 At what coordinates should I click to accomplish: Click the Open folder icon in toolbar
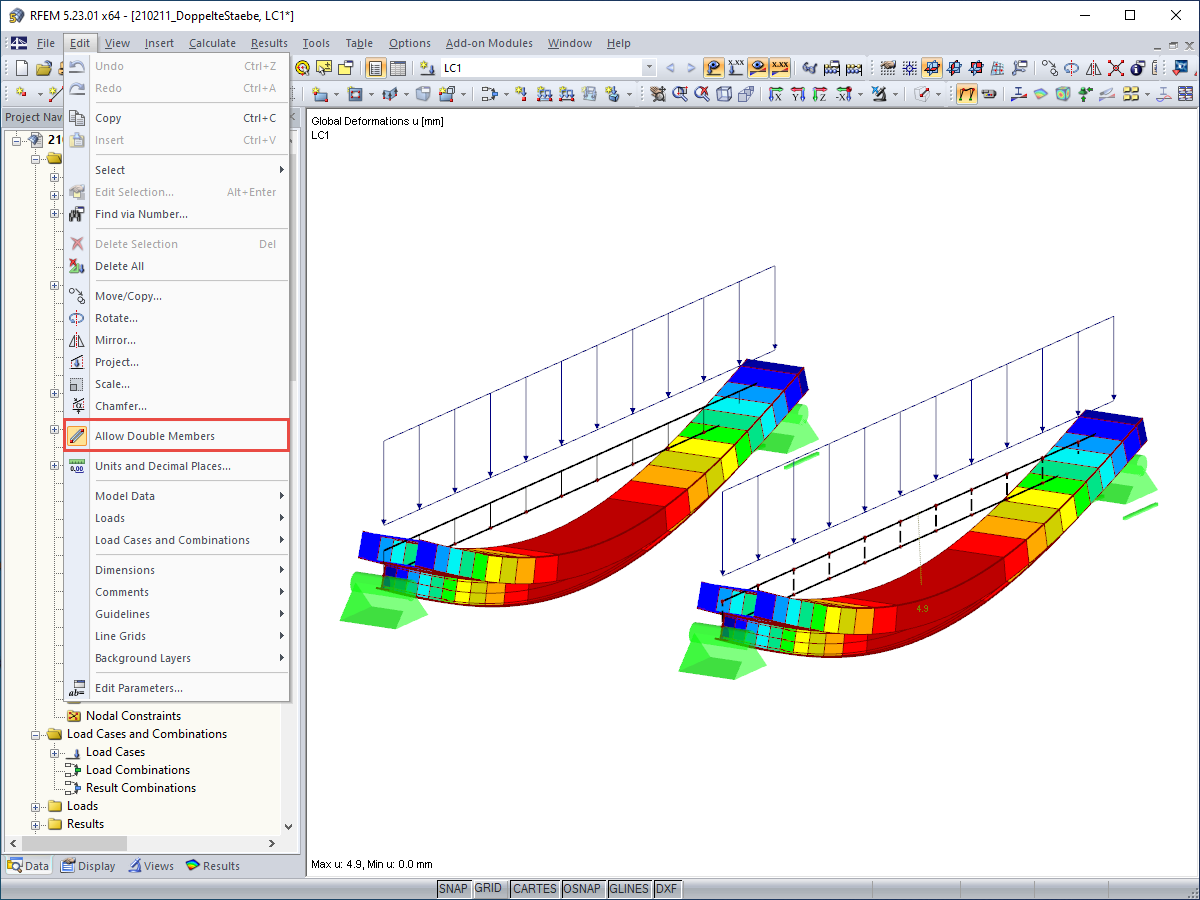[43, 68]
